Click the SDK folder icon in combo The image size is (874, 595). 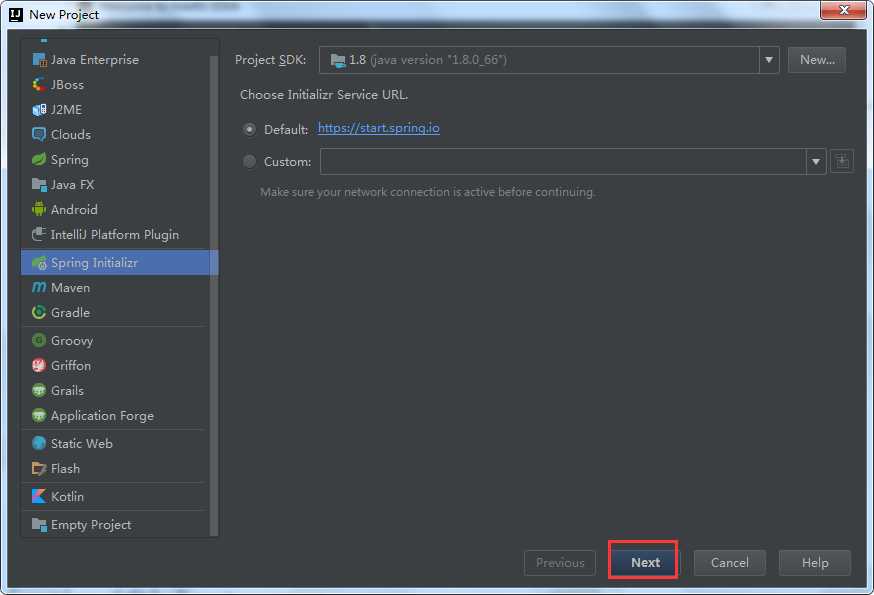(x=338, y=60)
